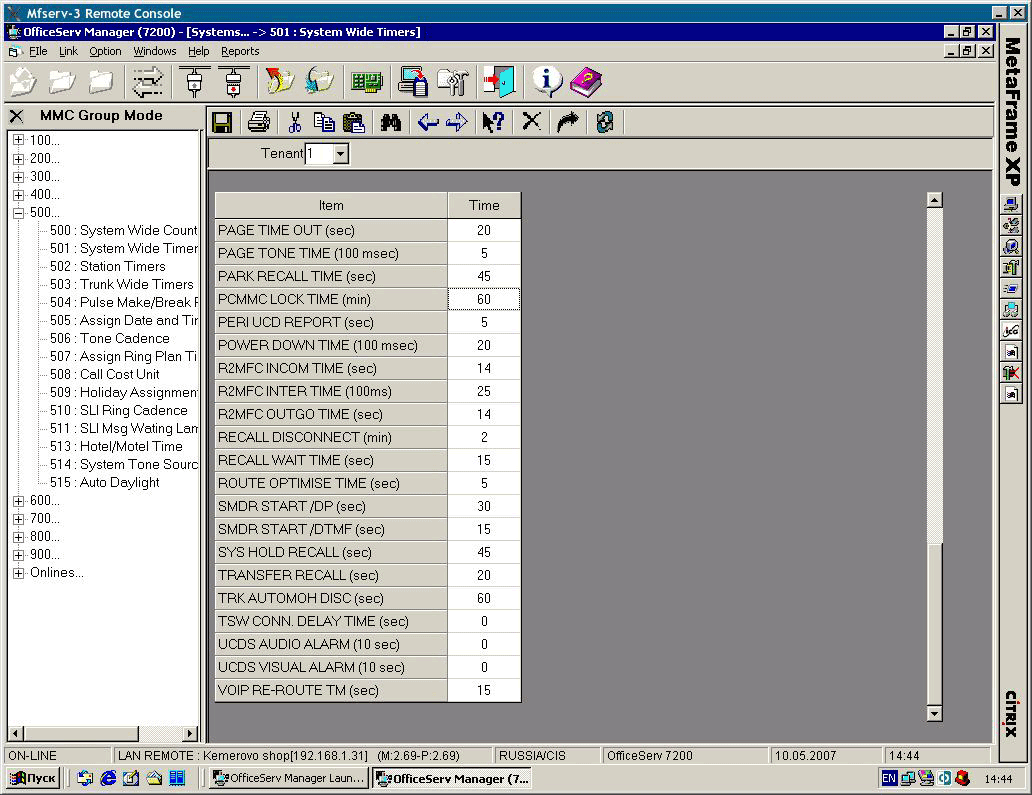Click the green circuit board icon
Viewport: 1032px width, 795px height.
click(x=367, y=82)
